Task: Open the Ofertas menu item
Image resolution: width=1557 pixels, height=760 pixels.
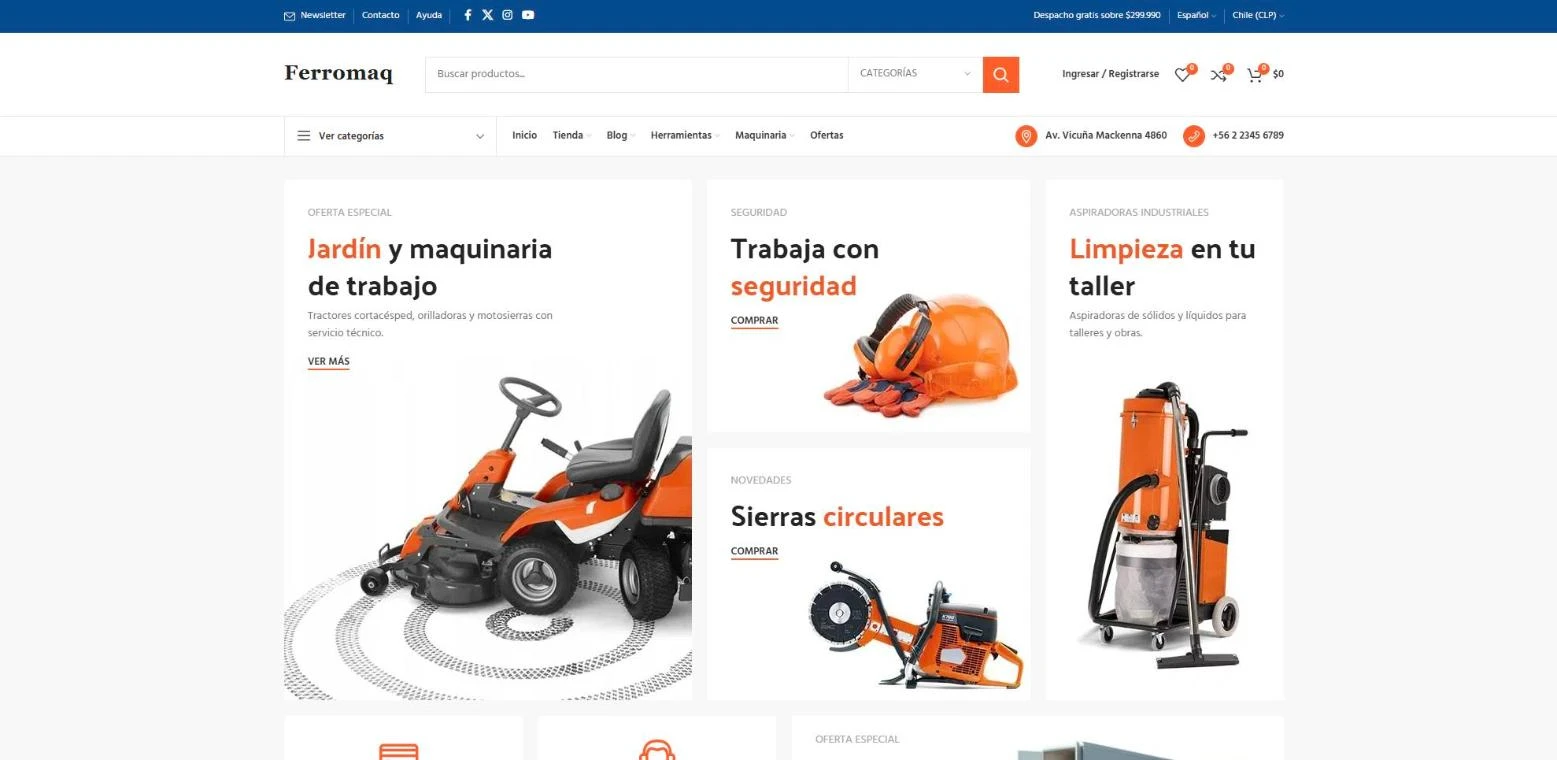Action: [826, 136]
